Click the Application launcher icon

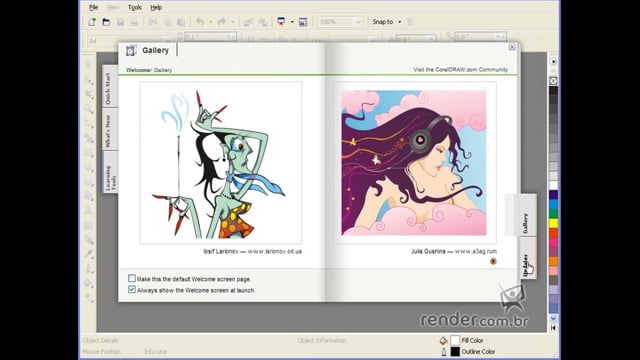(x=281, y=22)
